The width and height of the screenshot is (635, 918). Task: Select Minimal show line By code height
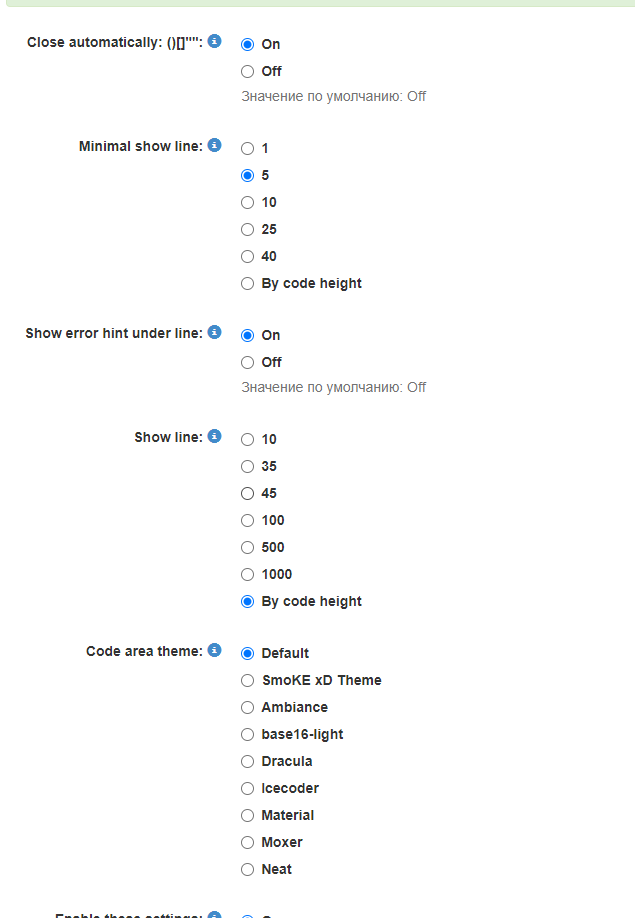click(248, 283)
